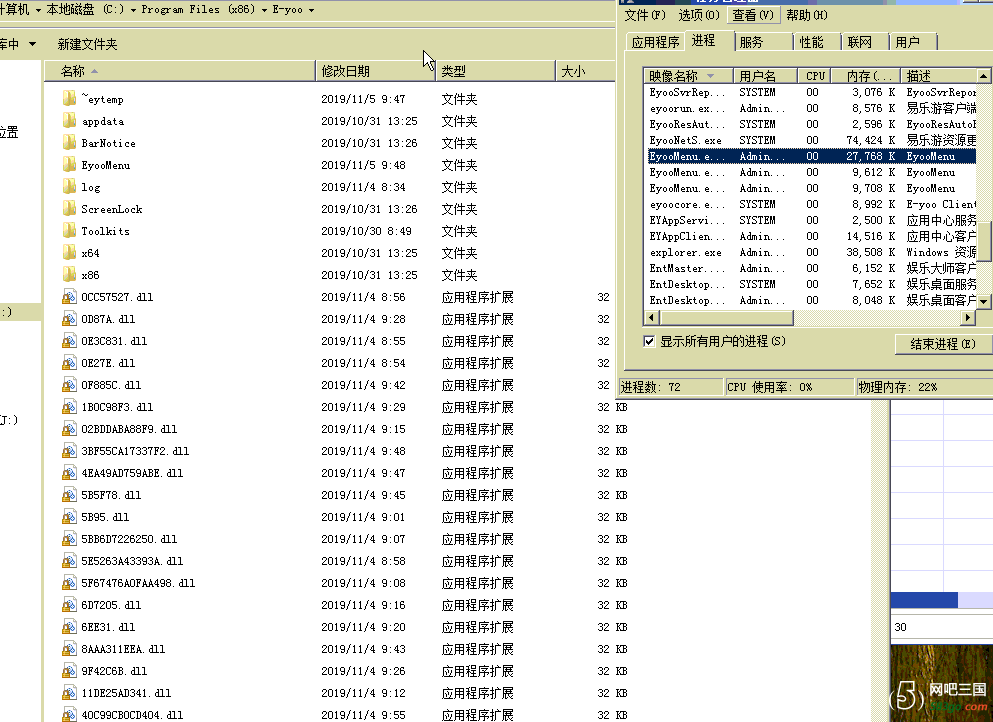
Task: Open the 选项(O) menu in Task Manager
Action: pyautogui.click(x=699, y=15)
